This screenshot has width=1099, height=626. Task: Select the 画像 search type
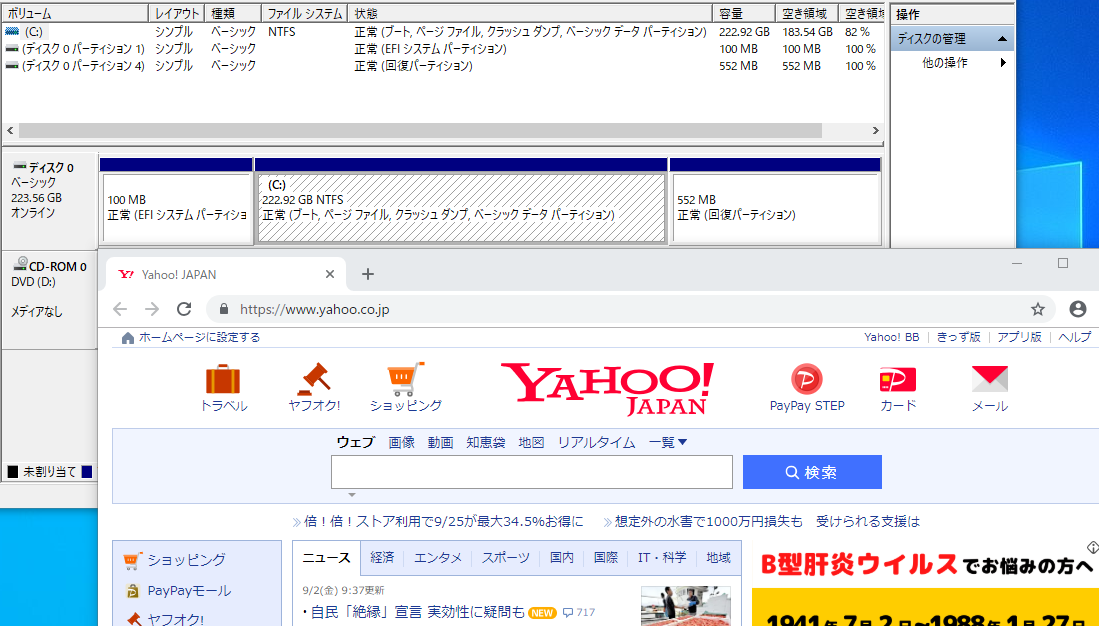402,442
